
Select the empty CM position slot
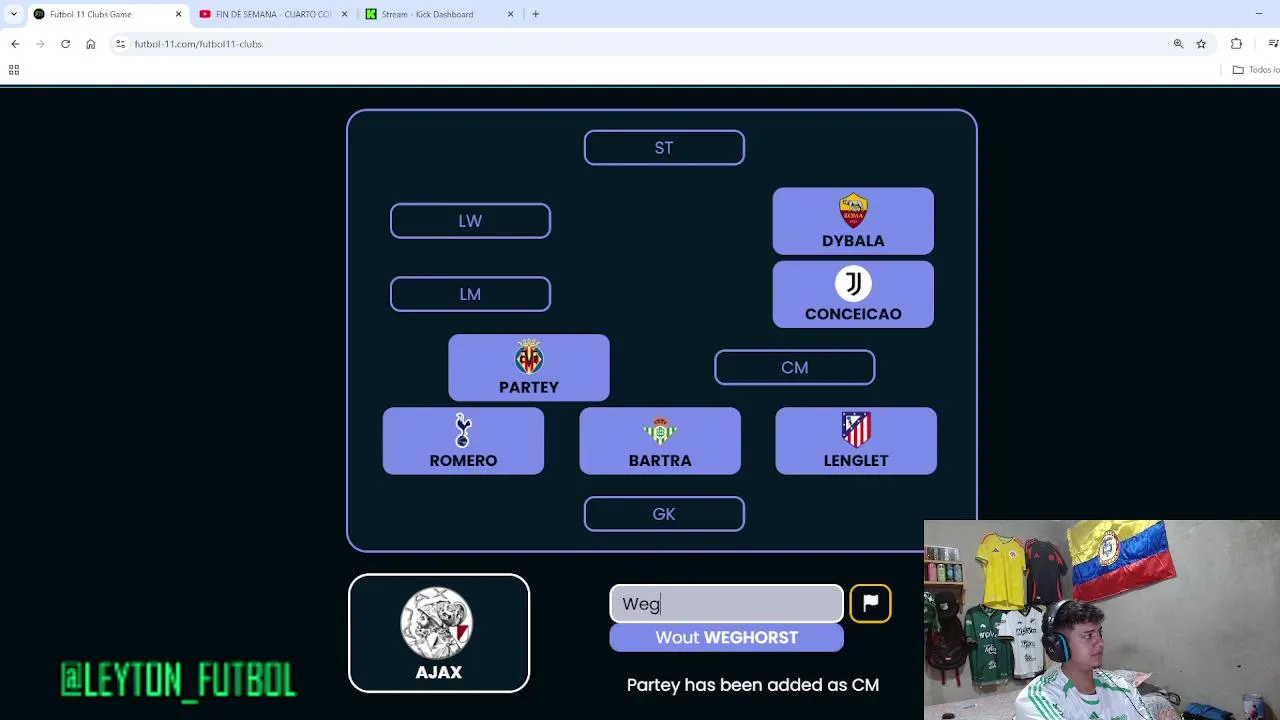(x=795, y=367)
